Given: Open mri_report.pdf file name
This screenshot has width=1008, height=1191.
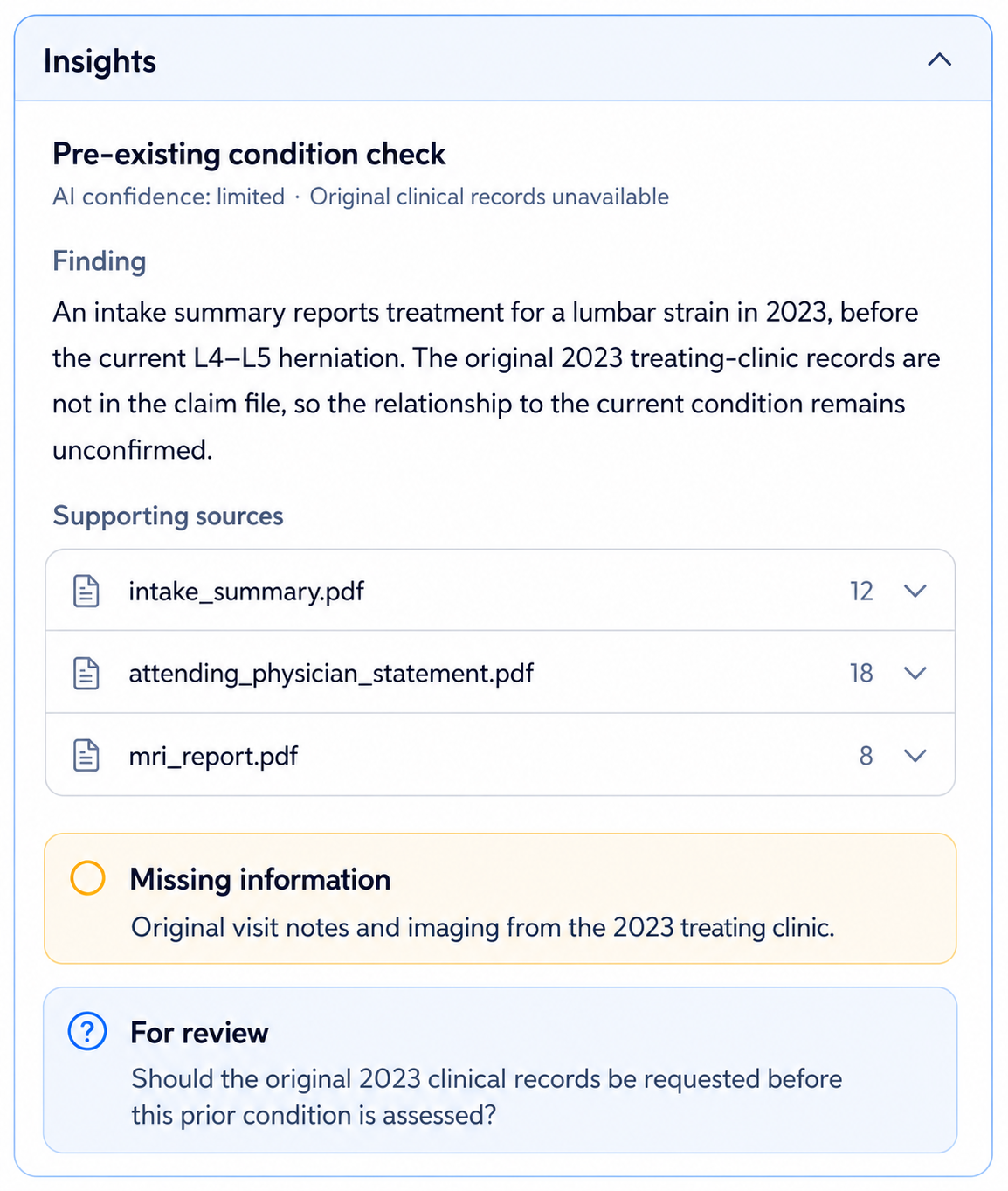Looking at the screenshot, I should pos(213,756).
